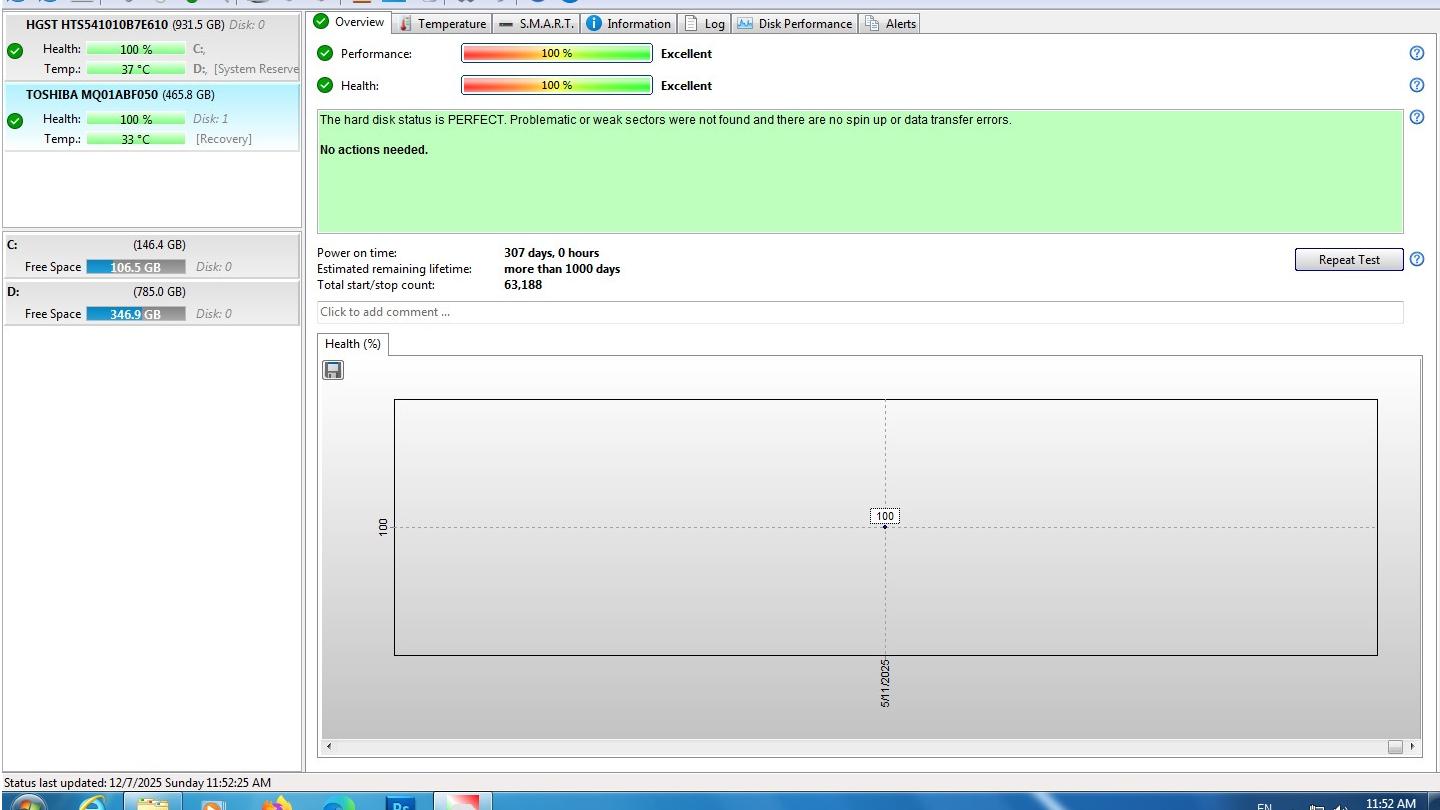Launch Photoshop from the taskbar
The image size is (1440, 810).
[400, 802]
